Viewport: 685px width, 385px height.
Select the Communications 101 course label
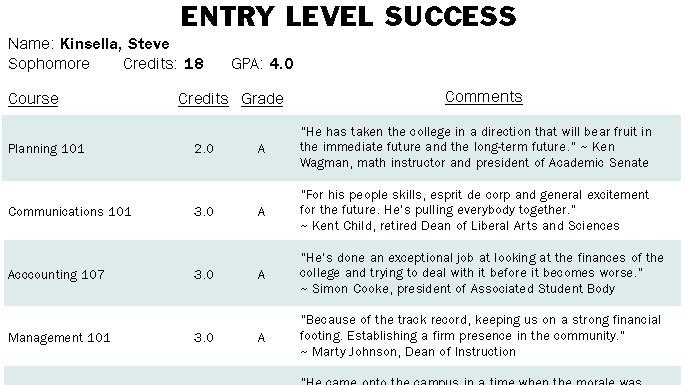(69, 212)
